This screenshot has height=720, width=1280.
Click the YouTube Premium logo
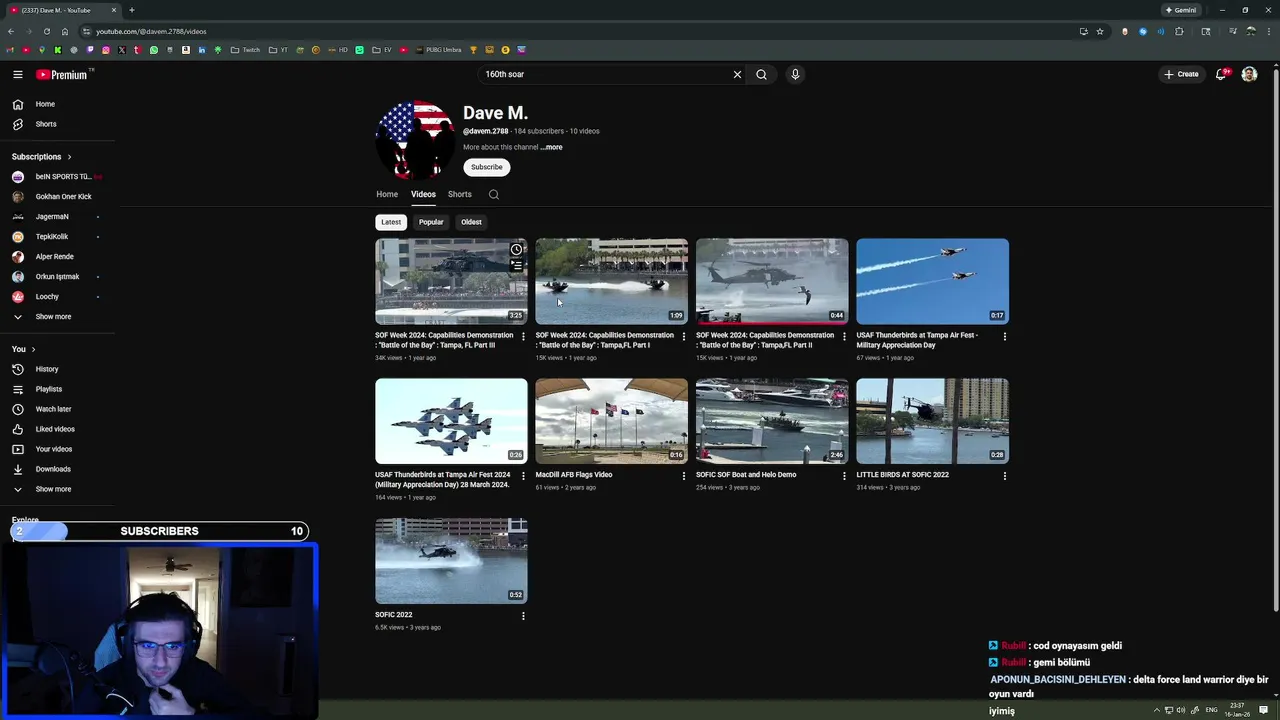tap(62, 74)
